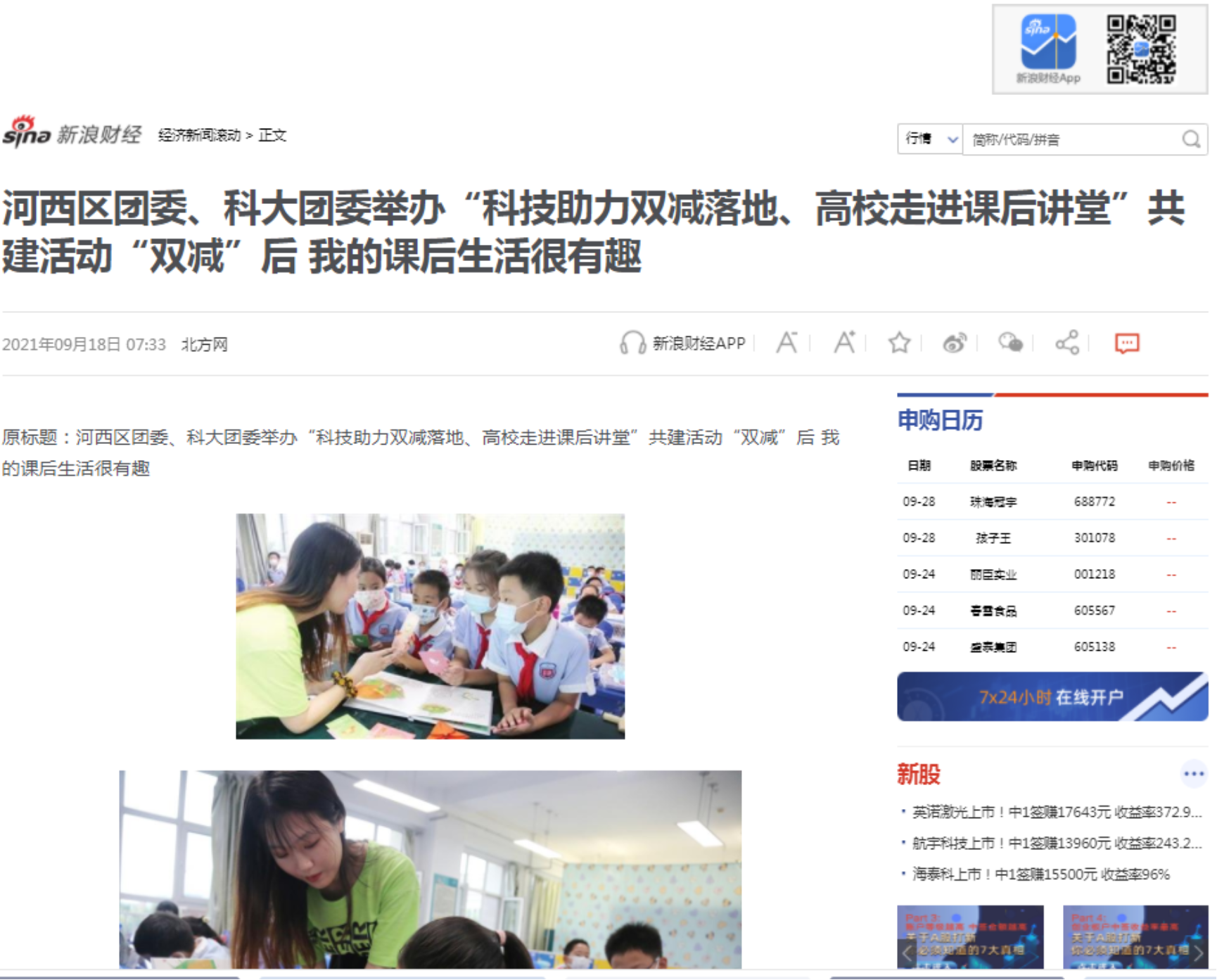
Task: Click the QR code image
Action: coord(1141,49)
